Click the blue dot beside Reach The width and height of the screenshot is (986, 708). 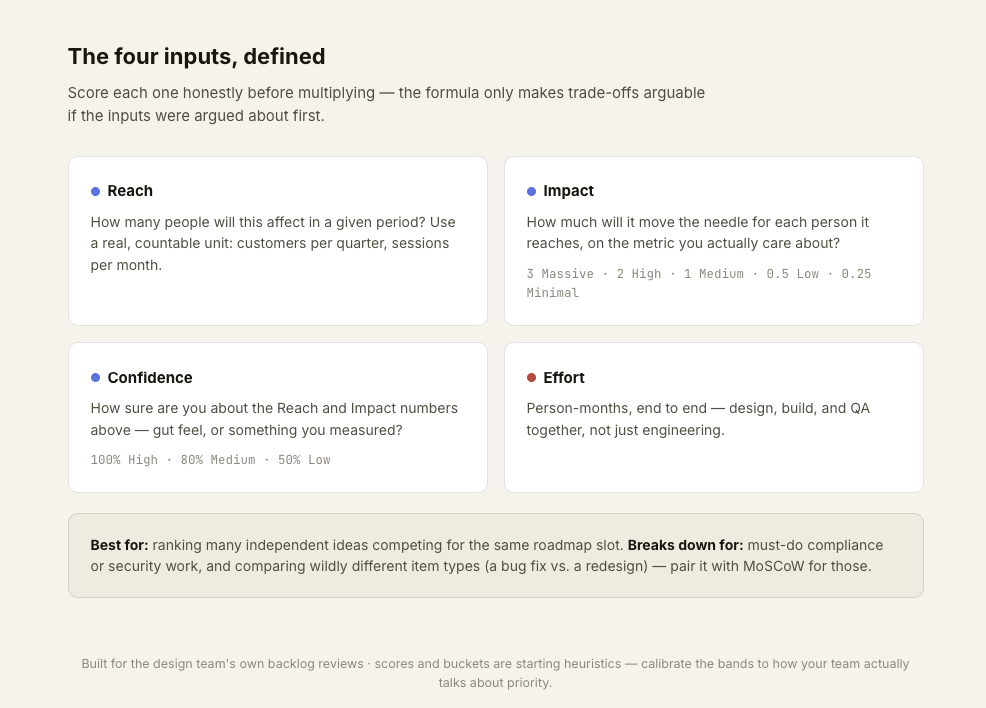pyautogui.click(x=96, y=191)
